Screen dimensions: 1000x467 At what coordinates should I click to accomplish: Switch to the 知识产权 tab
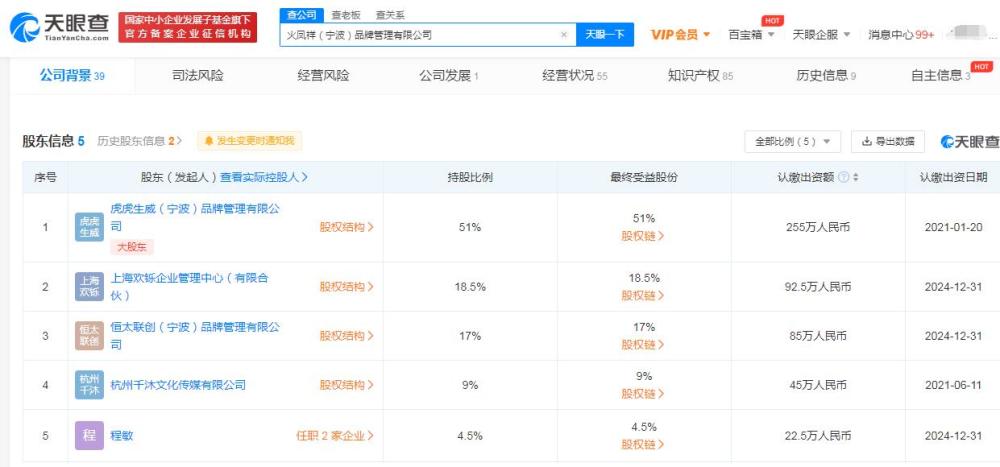pyautogui.click(x=699, y=76)
